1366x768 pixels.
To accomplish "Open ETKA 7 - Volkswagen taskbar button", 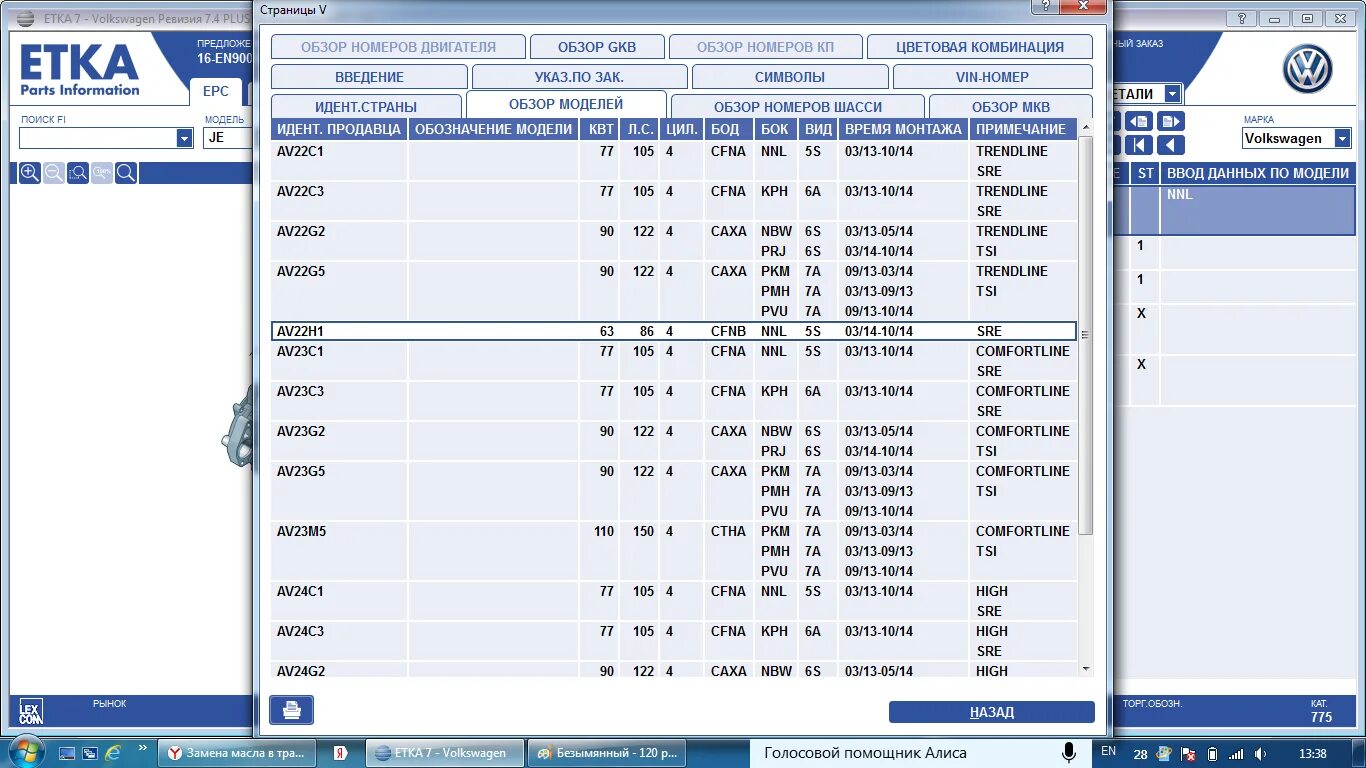I will pos(443,753).
